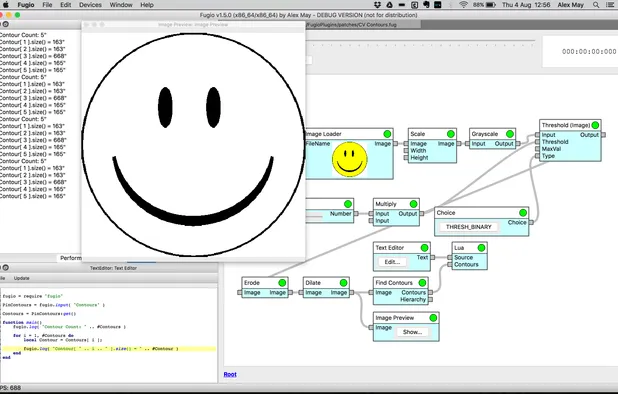
Task: Click the Dropbox icon in the menu bar
Action: click(377, 5)
